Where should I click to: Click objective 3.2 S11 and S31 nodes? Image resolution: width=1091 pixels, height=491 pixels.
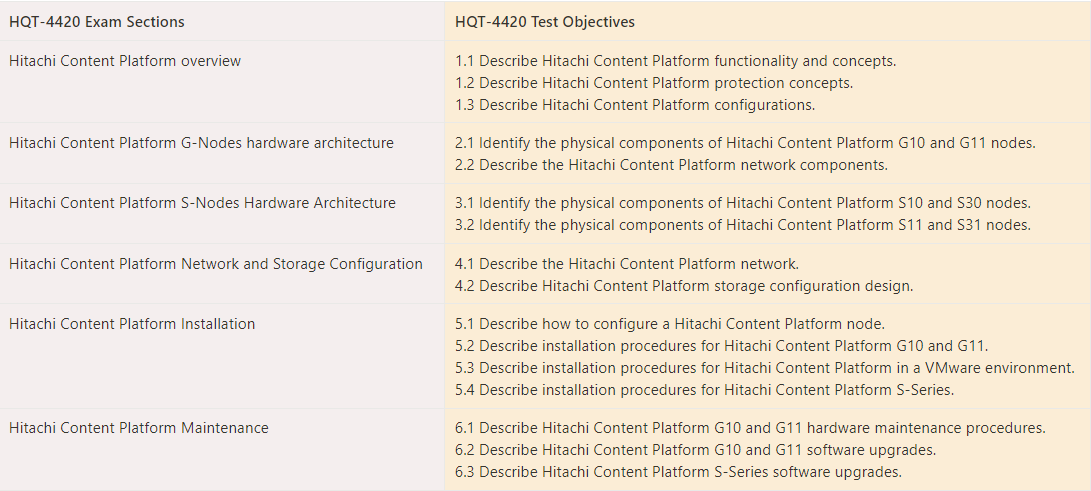tap(743, 225)
